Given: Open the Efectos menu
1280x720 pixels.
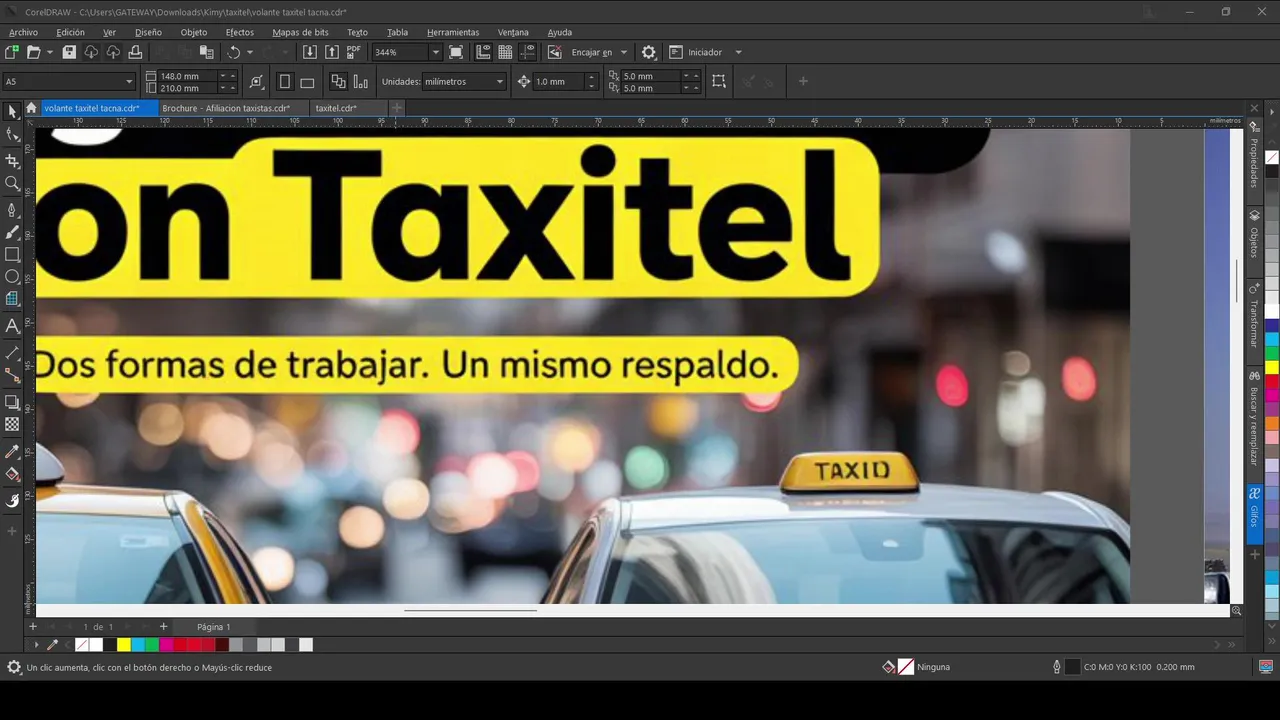Looking at the screenshot, I should (x=240, y=32).
